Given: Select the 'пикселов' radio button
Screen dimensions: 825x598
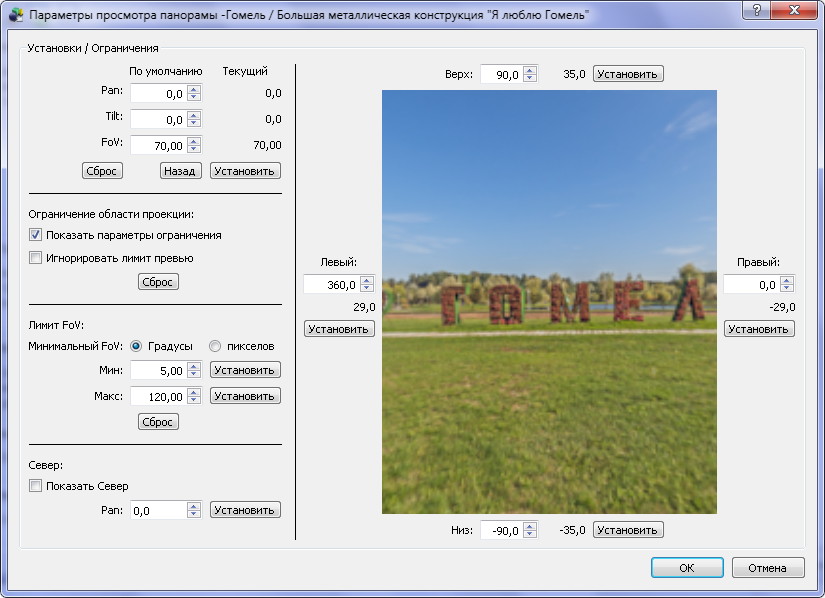Looking at the screenshot, I should point(215,346).
